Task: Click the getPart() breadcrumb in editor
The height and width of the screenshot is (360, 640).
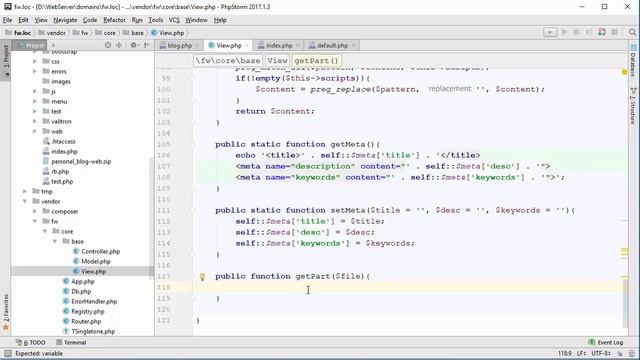Action: point(317,61)
